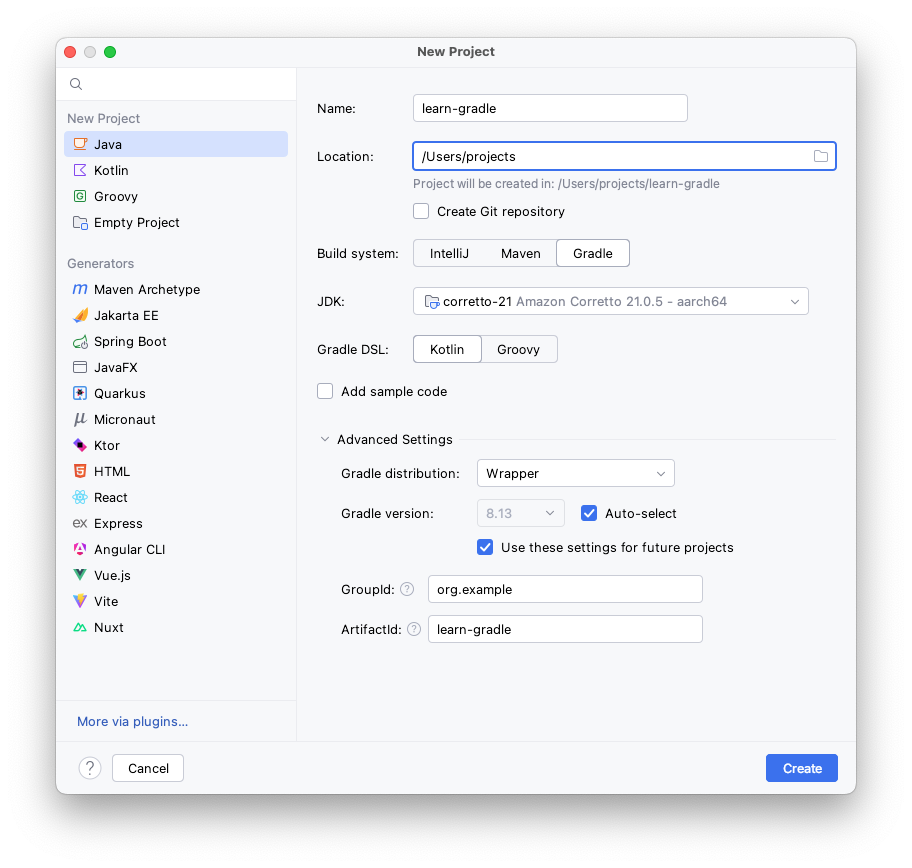Select JavaFX generator label

click(116, 367)
